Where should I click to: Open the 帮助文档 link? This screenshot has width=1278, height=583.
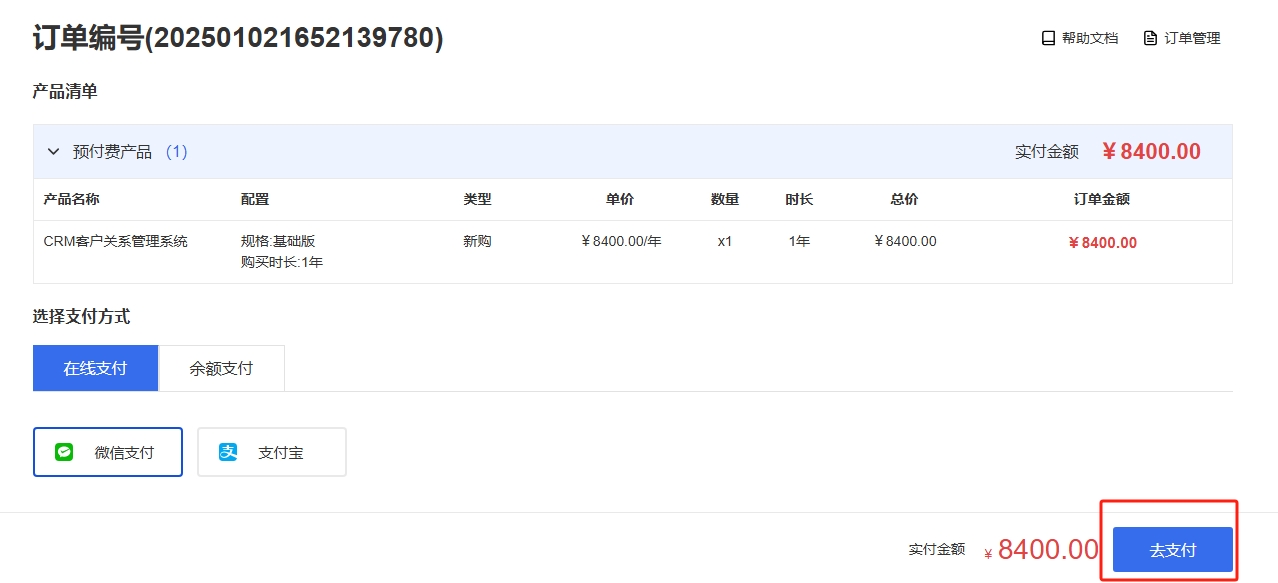pos(1080,38)
